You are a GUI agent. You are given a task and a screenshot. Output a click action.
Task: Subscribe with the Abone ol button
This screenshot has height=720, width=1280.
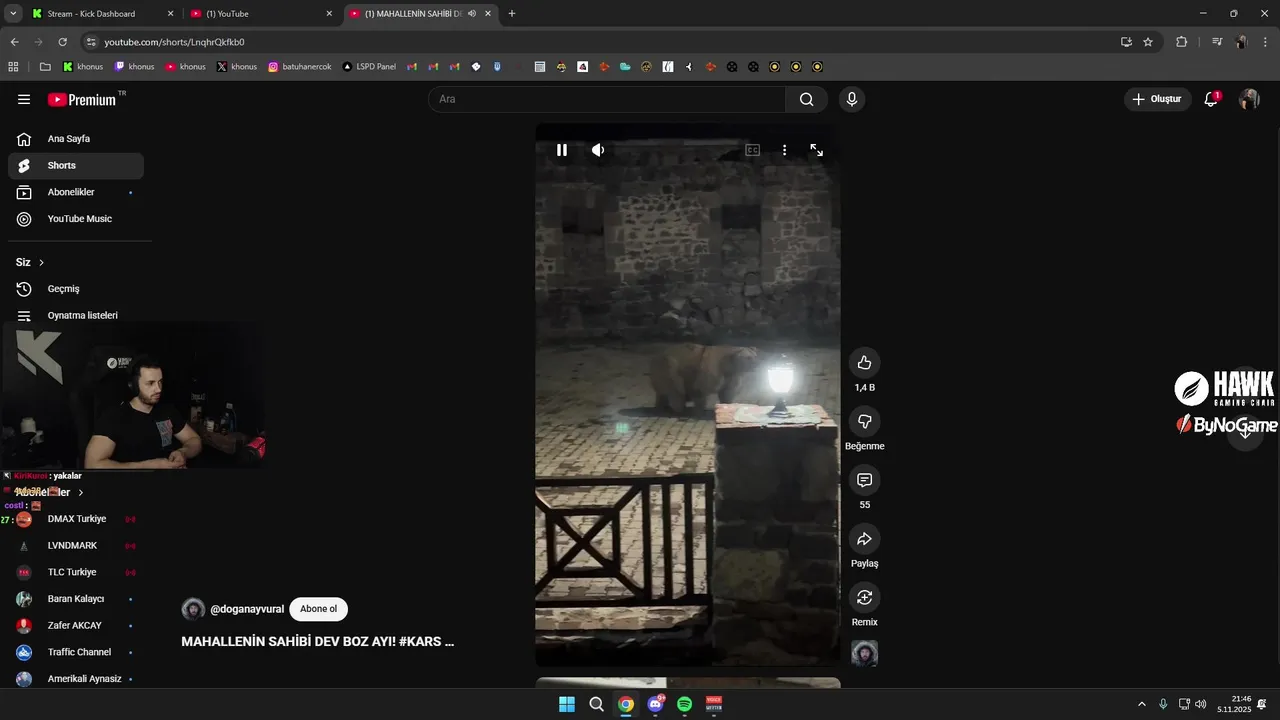pyautogui.click(x=319, y=609)
